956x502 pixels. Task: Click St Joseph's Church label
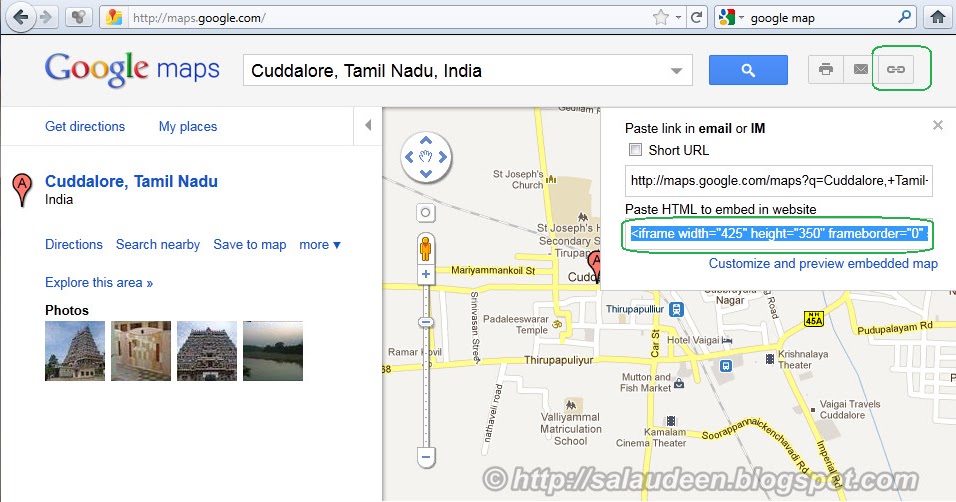pos(518,179)
